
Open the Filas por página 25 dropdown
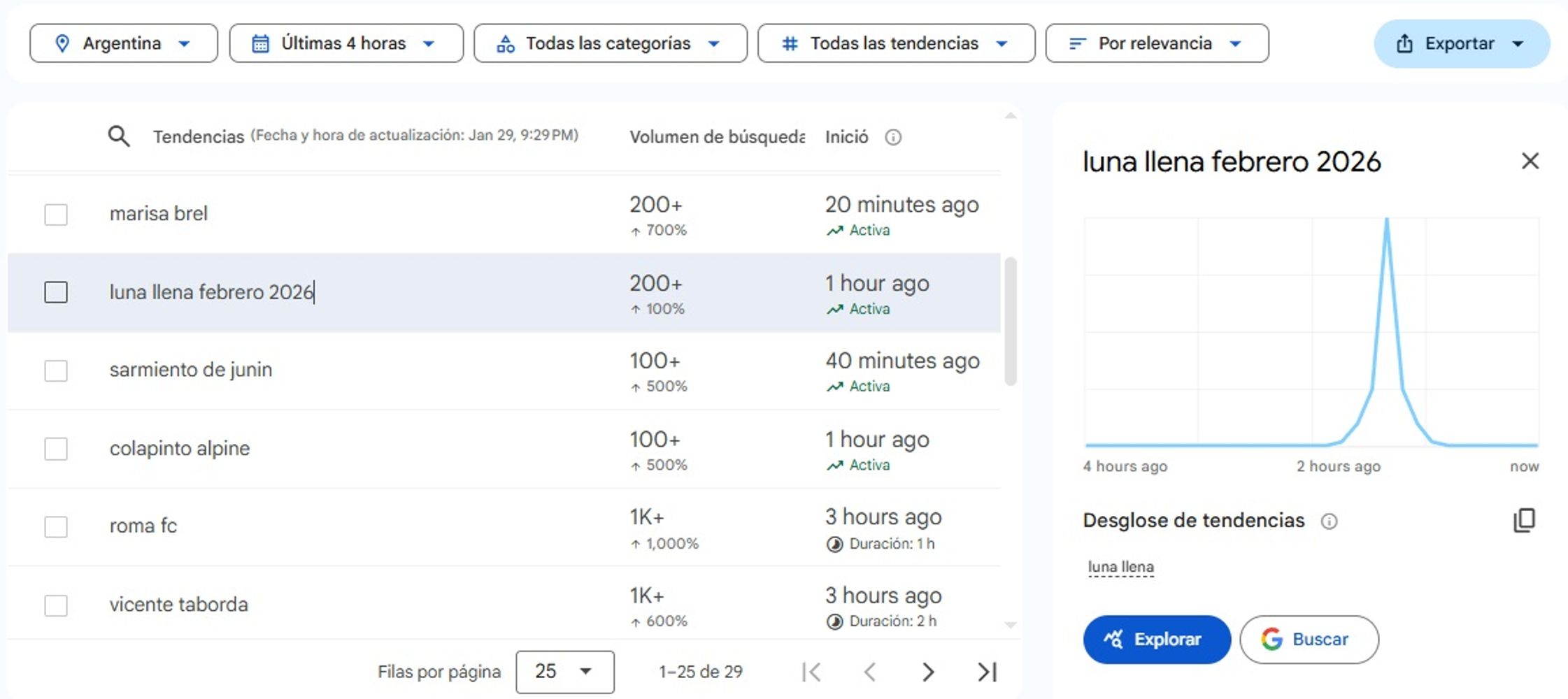pos(565,672)
